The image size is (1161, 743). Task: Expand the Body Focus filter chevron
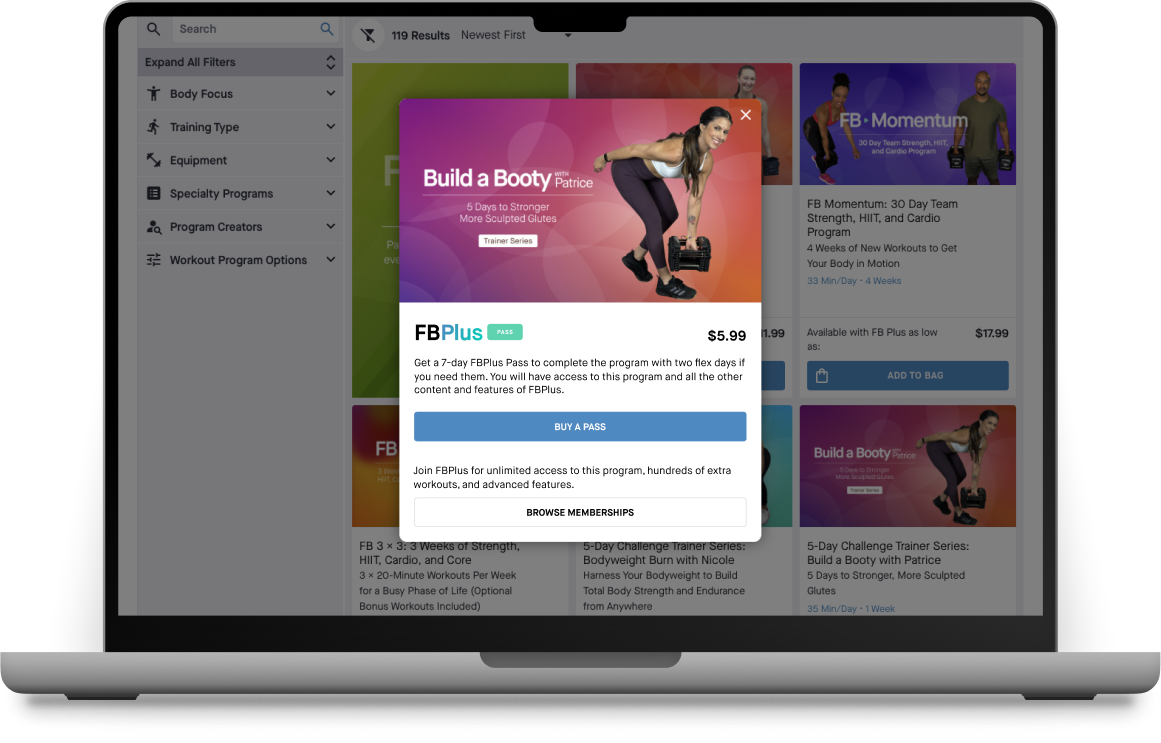[330, 94]
